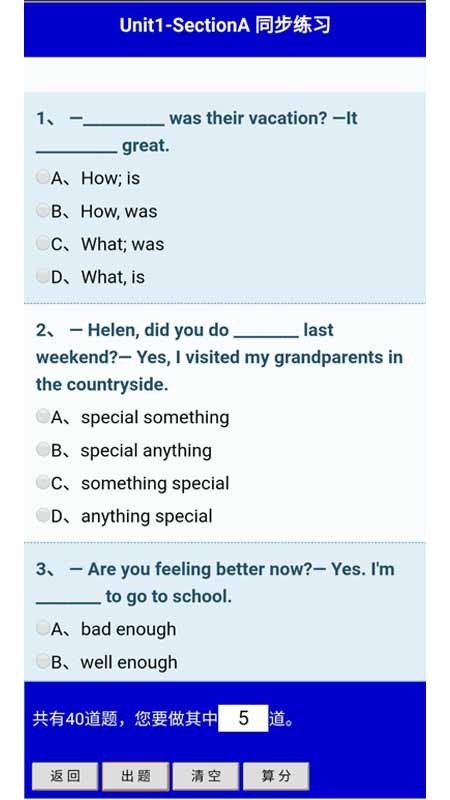Click the 返回 back button

pos(65,776)
